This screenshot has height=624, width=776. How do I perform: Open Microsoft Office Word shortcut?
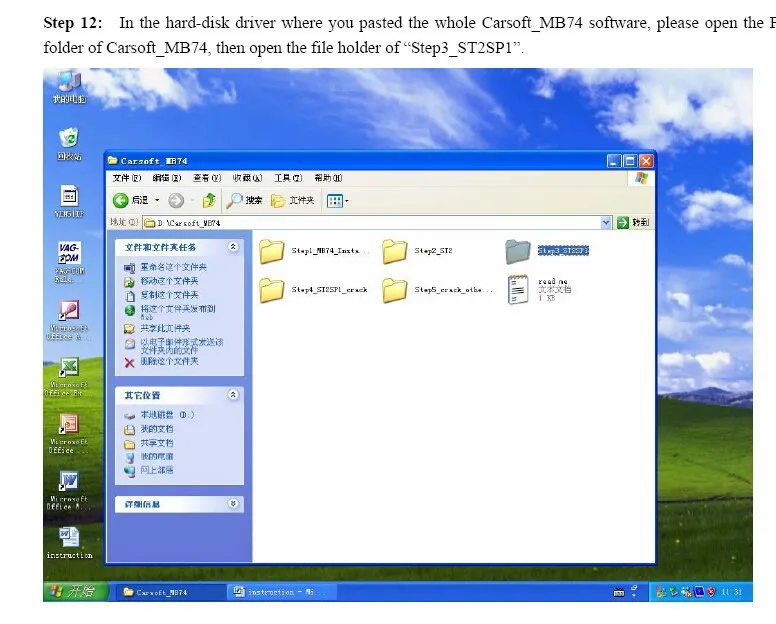68,491
